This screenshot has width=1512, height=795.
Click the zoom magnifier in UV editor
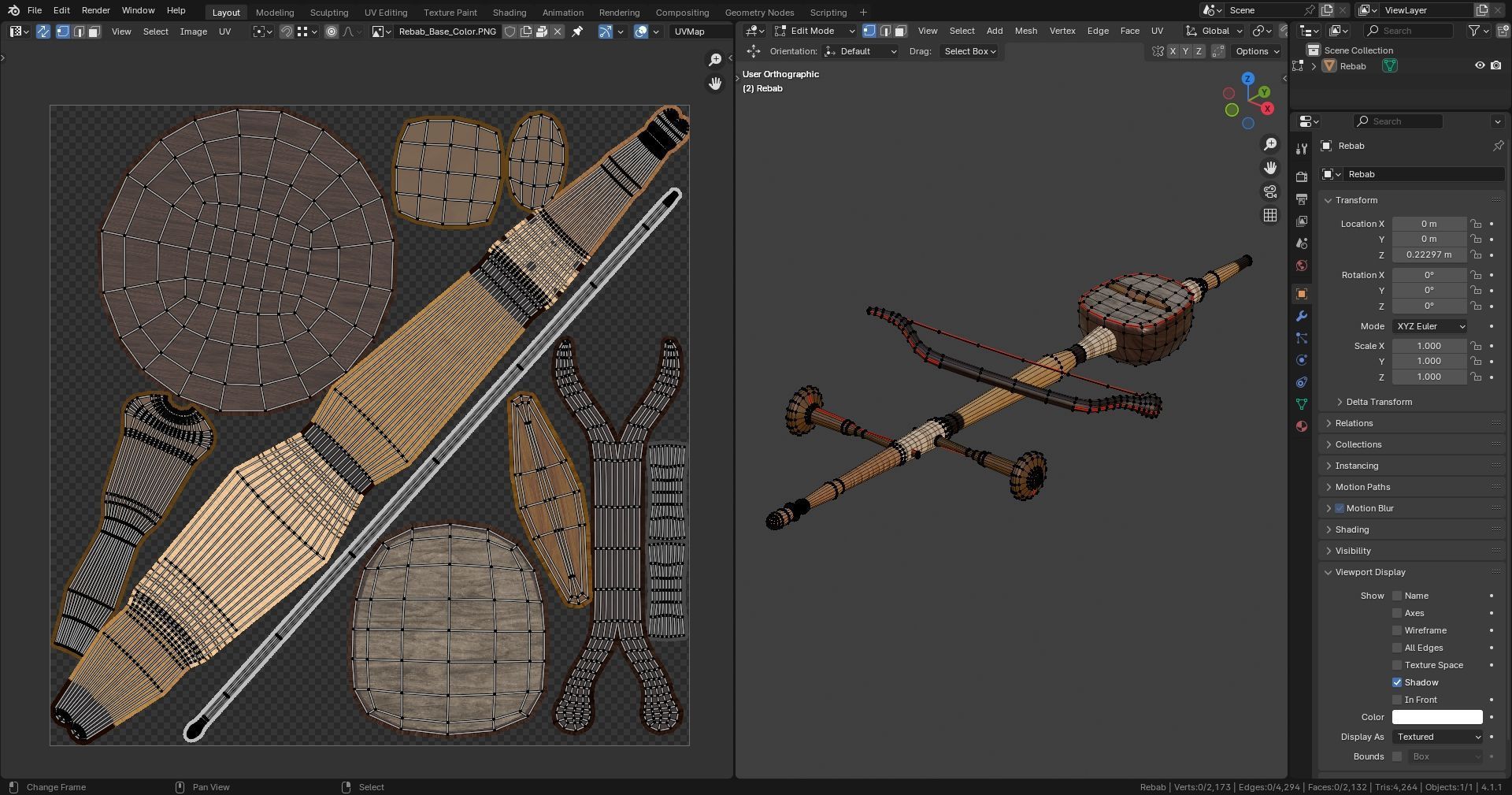(x=715, y=60)
